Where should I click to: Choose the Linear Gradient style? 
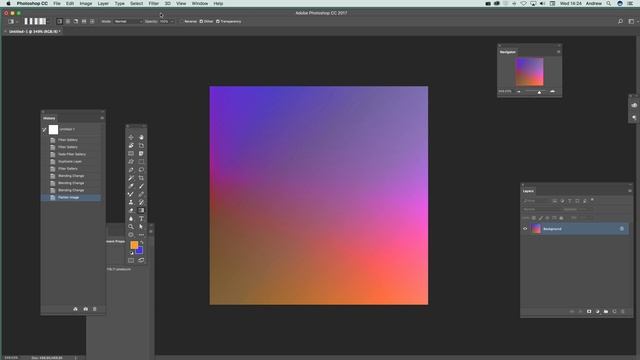point(60,21)
